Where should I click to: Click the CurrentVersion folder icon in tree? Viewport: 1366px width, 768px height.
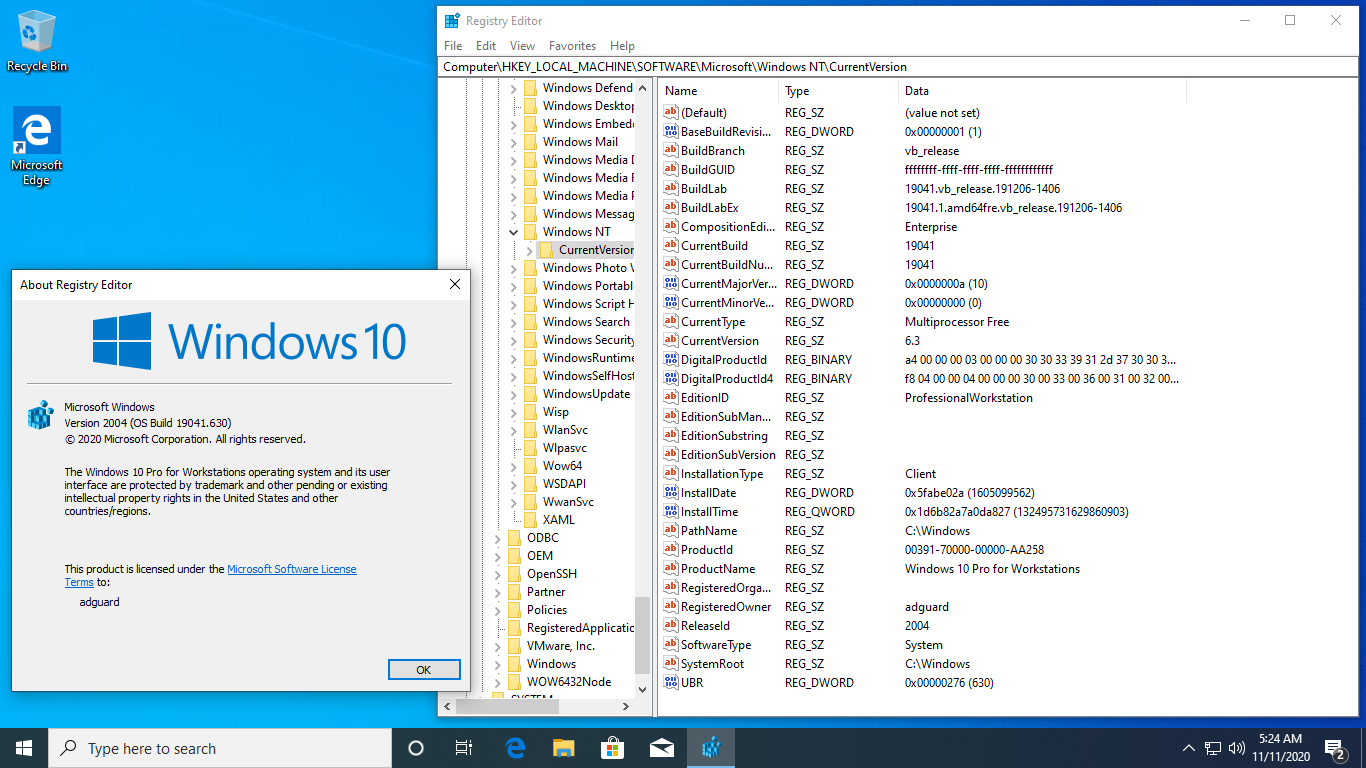coord(546,250)
